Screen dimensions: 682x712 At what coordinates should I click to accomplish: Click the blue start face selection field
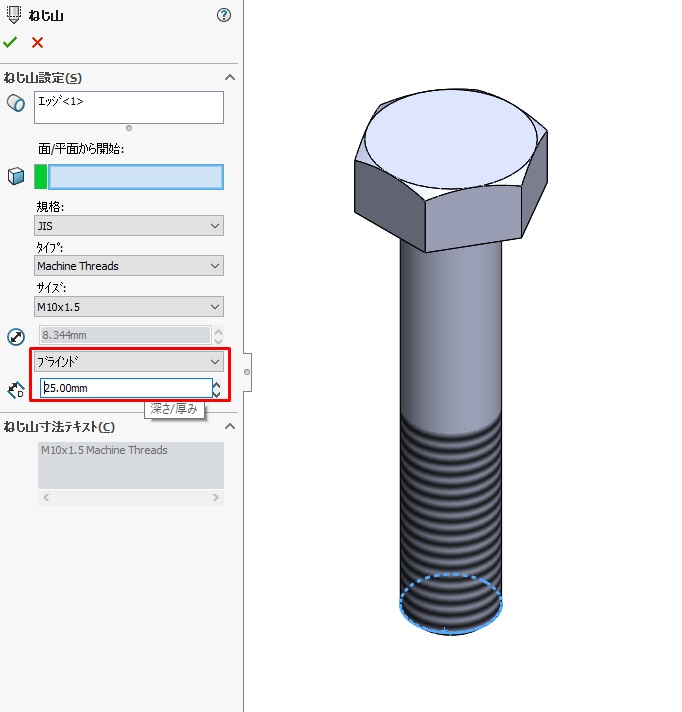click(x=135, y=177)
